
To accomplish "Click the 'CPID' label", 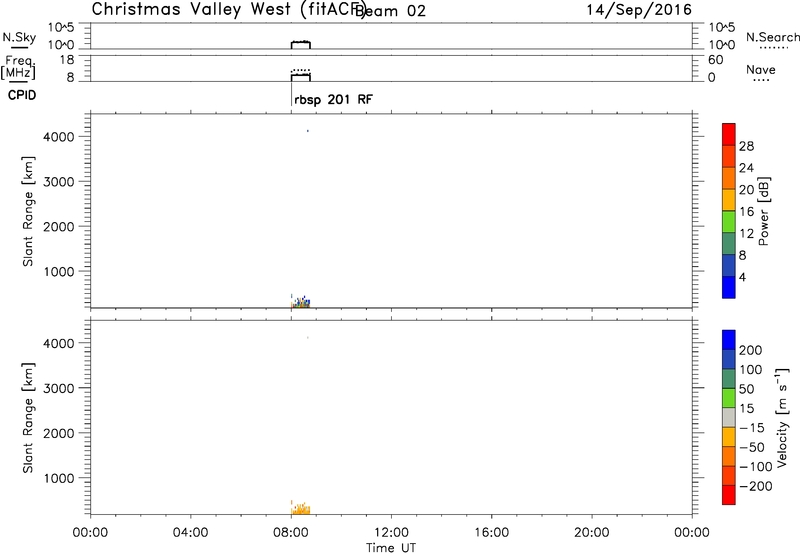I will click(22, 95).
